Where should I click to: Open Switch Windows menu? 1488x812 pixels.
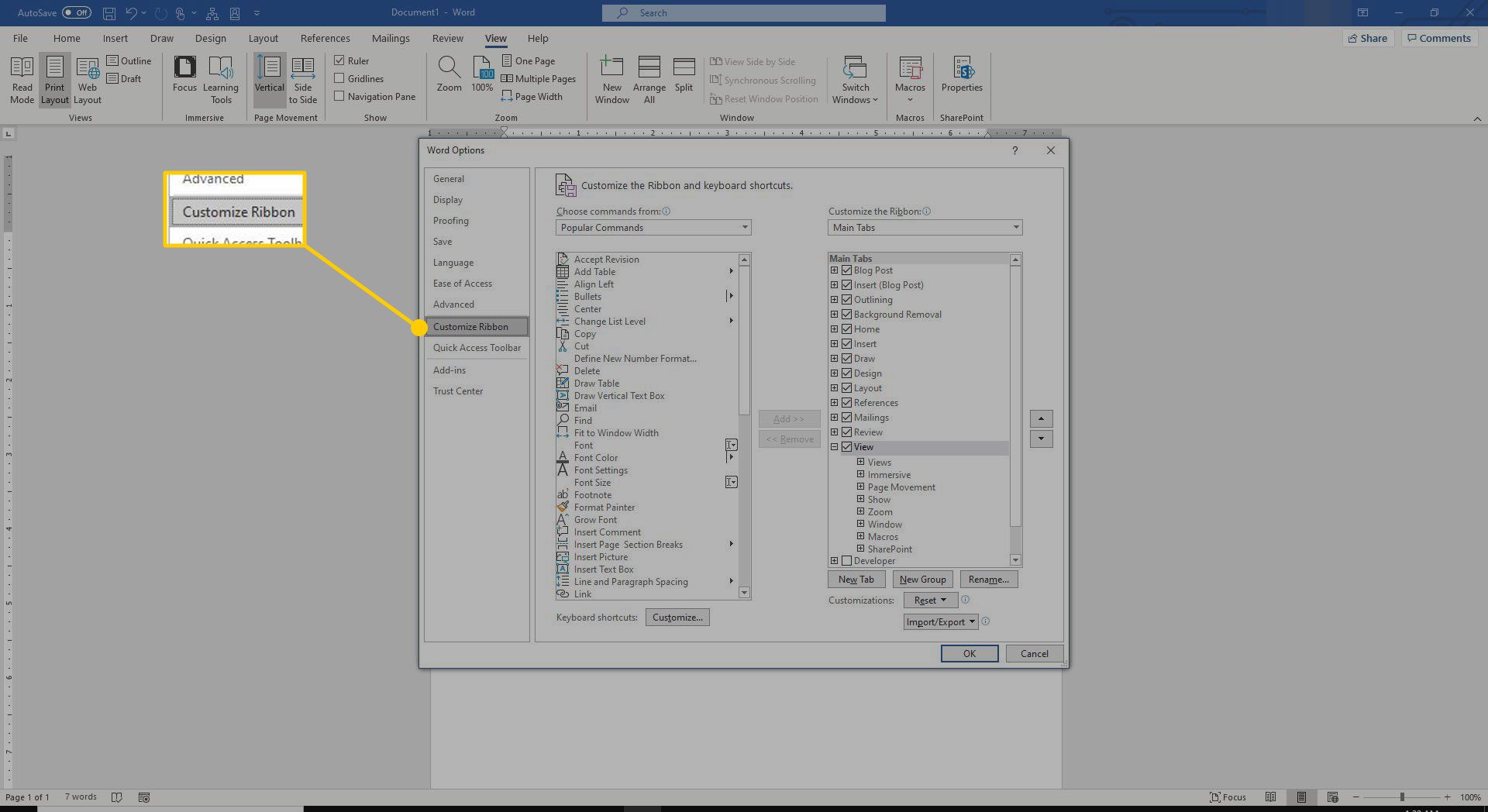pyautogui.click(x=856, y=80)
